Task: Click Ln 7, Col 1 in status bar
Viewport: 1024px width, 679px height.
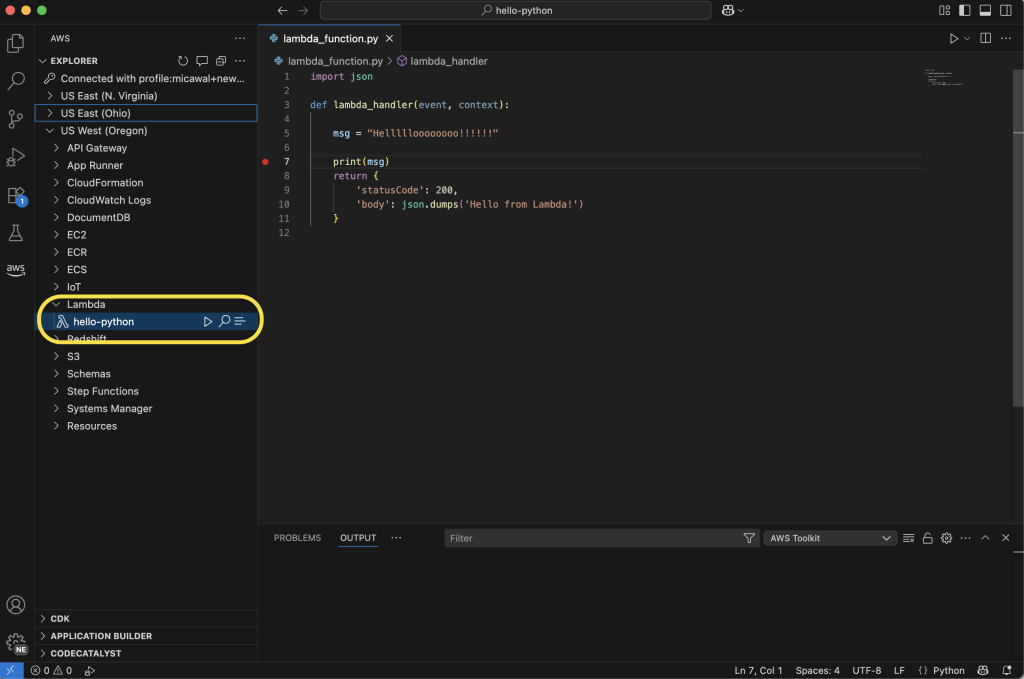Action: pos(758,670)
